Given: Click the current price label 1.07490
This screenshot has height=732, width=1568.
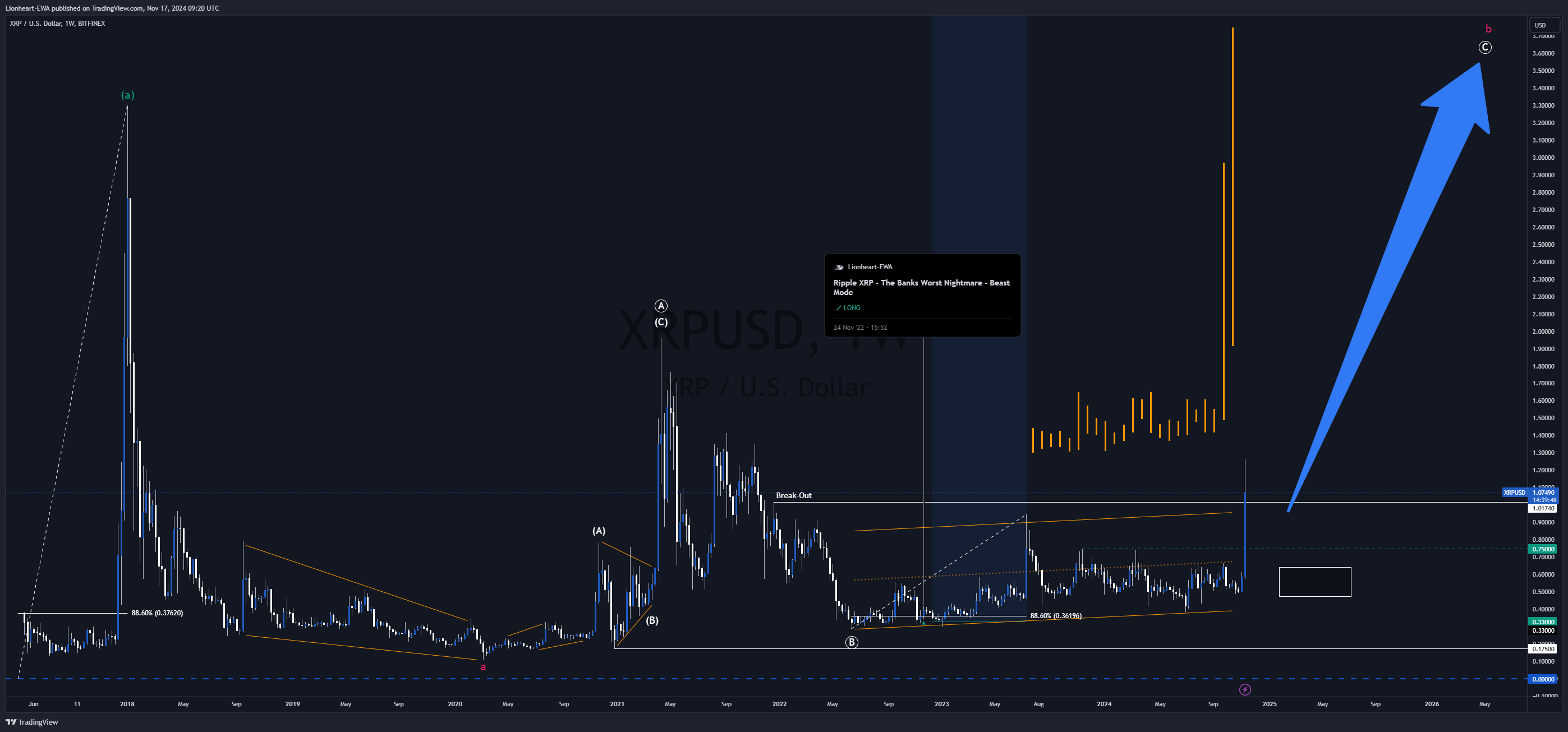Looking at the screenshot, I should [1543, 492].
